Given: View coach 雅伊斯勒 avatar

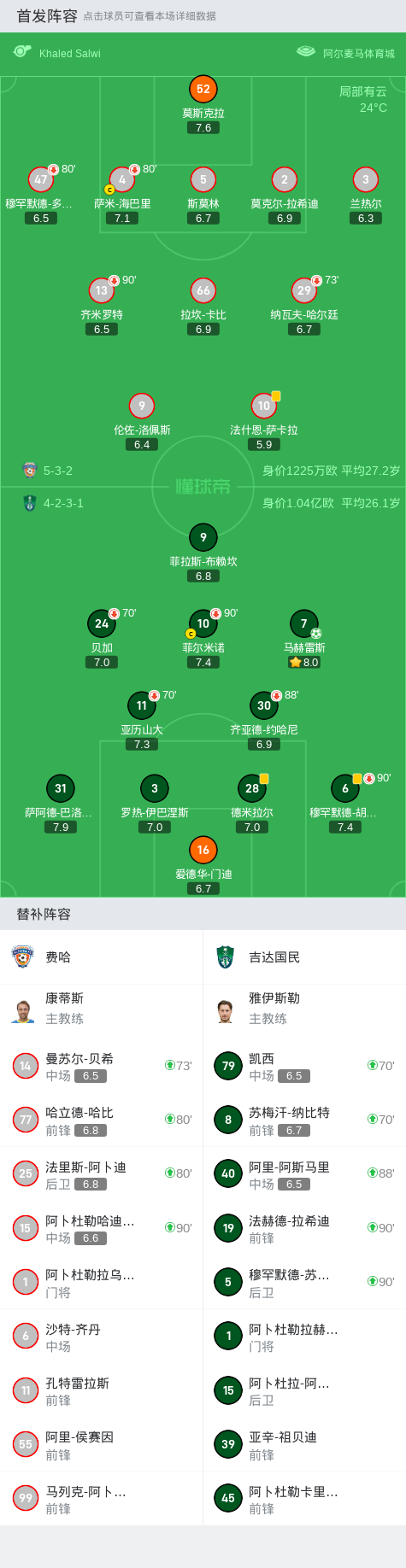Looking at the screenshot, I should click(226, 1010).
